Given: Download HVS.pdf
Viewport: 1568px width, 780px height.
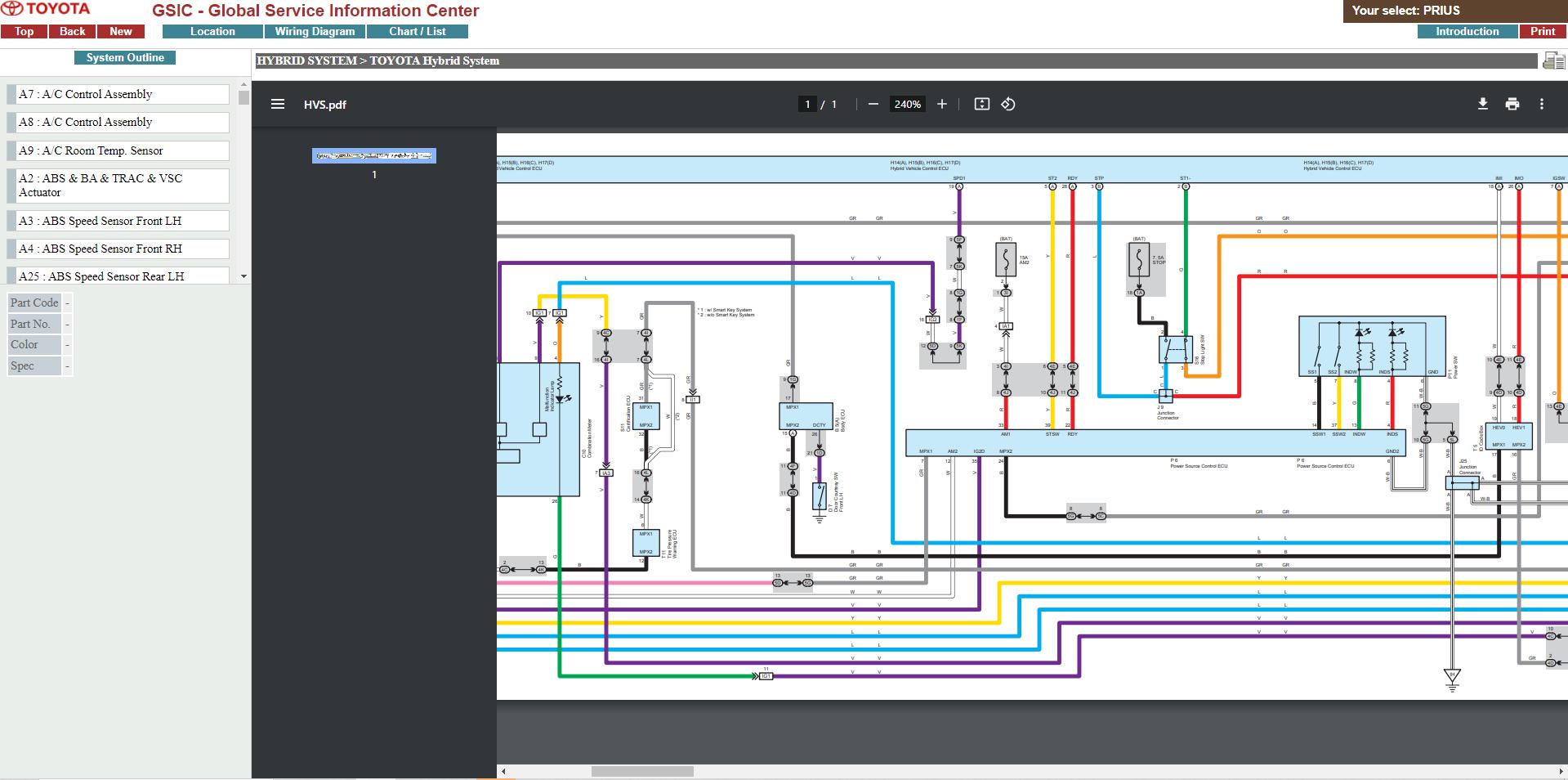Looking at the screenshot, I should [x=1483, y=104].
